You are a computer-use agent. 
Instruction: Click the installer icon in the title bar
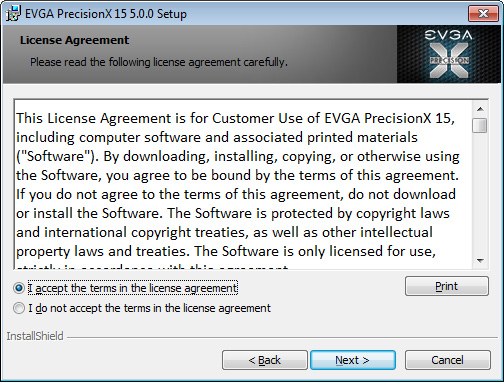tap(14, 13)
